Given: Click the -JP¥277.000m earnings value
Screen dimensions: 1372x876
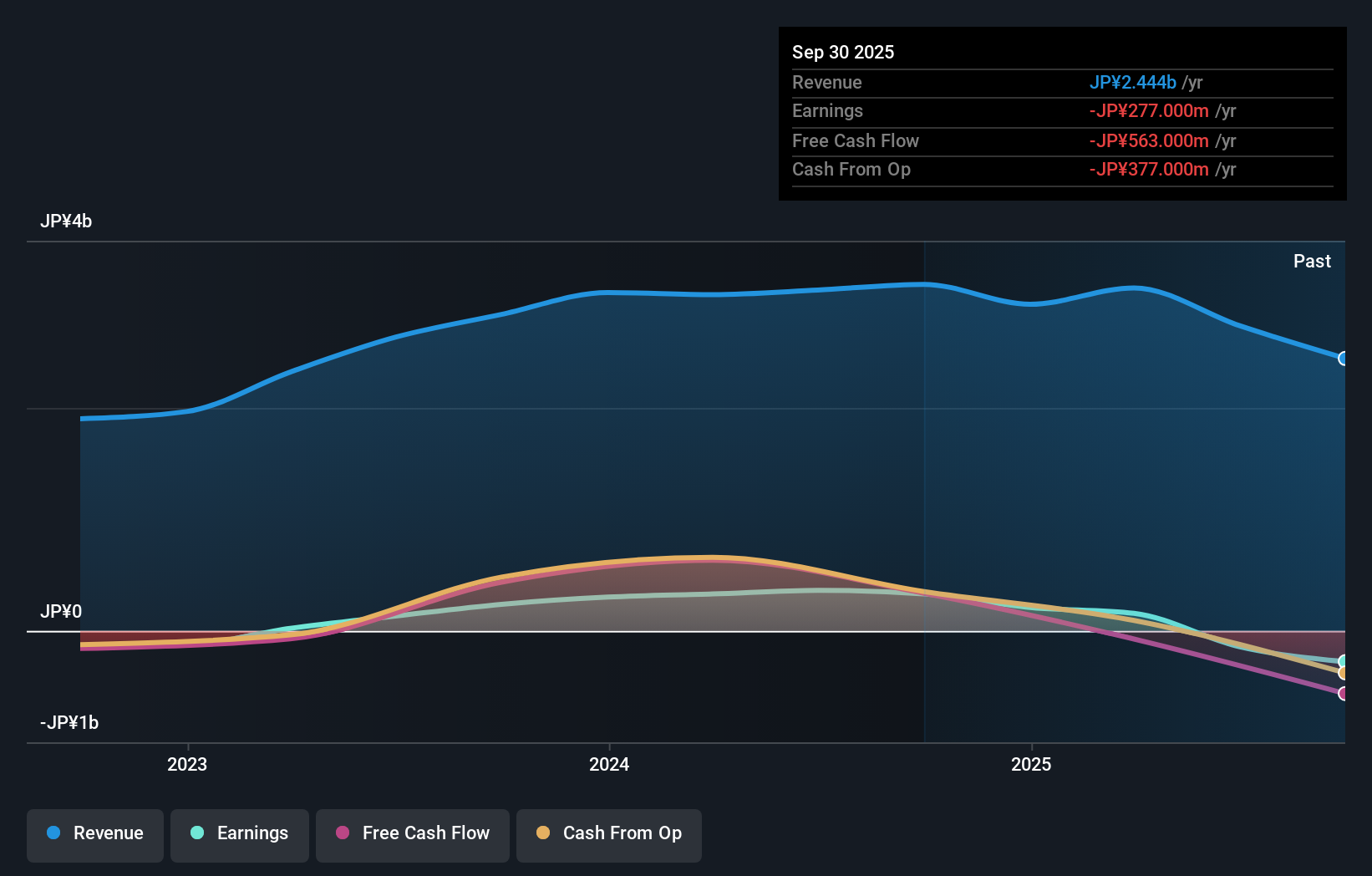Looking at the screenshot, I should coord(1150,110).
